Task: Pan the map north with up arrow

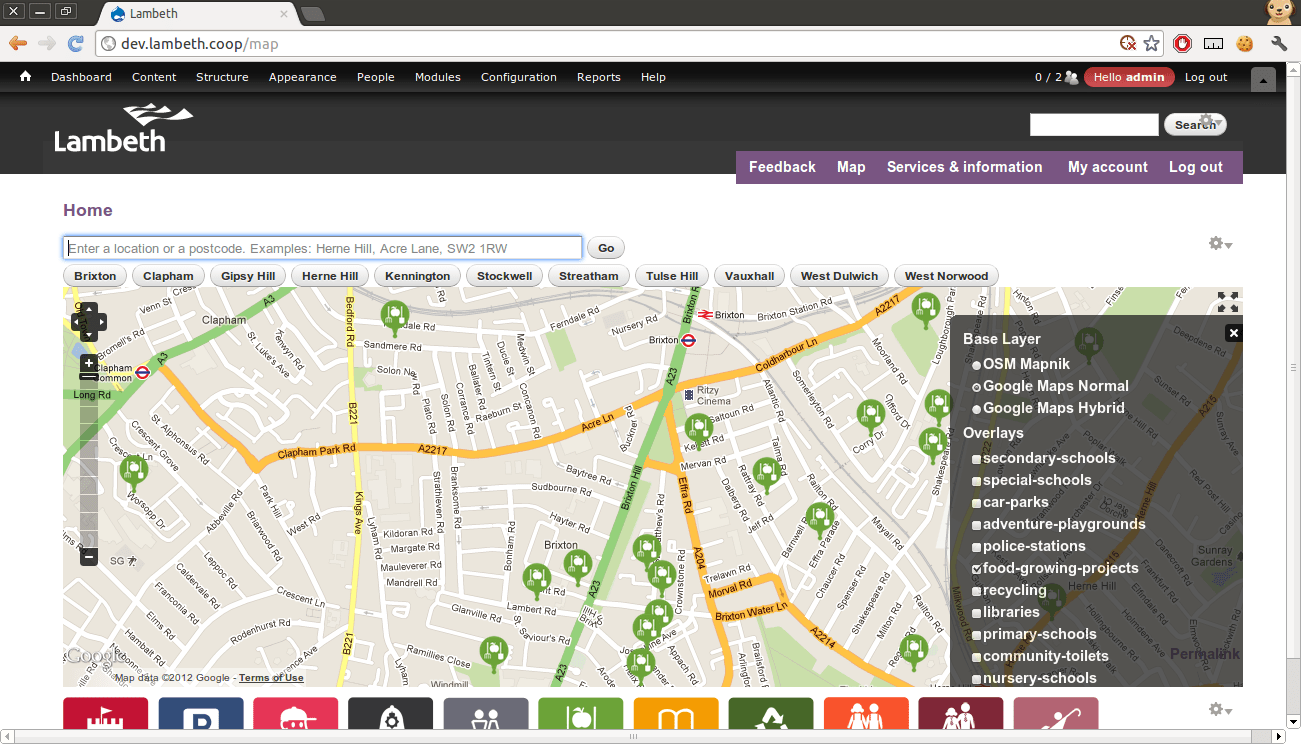Action: pos(89,309)
